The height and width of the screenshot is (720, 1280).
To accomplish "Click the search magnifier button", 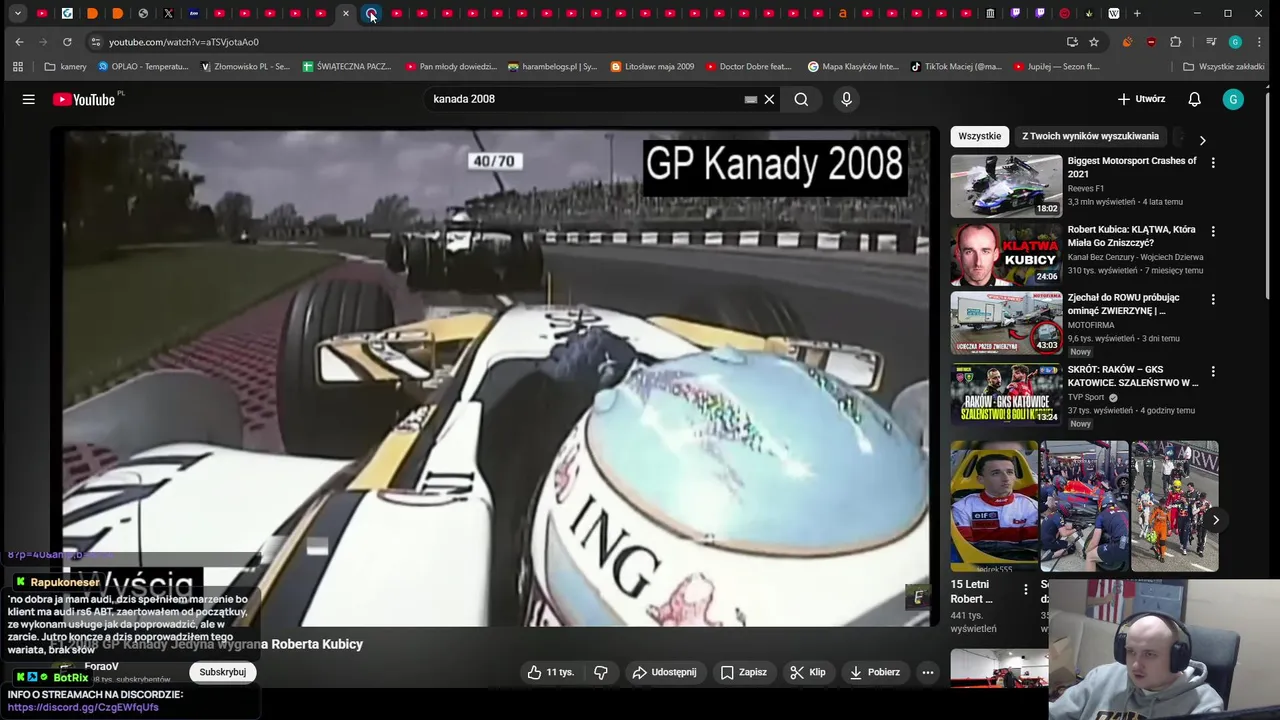I will 801,99.
